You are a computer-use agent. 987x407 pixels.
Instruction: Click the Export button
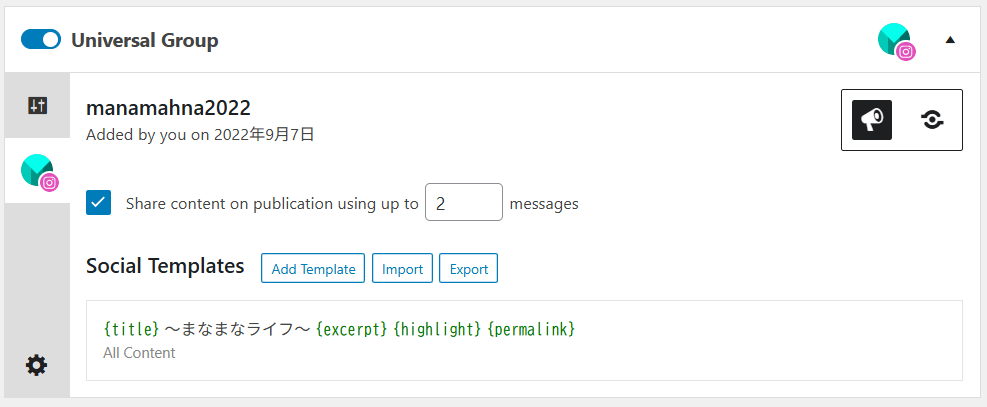(x=468, y=269)
